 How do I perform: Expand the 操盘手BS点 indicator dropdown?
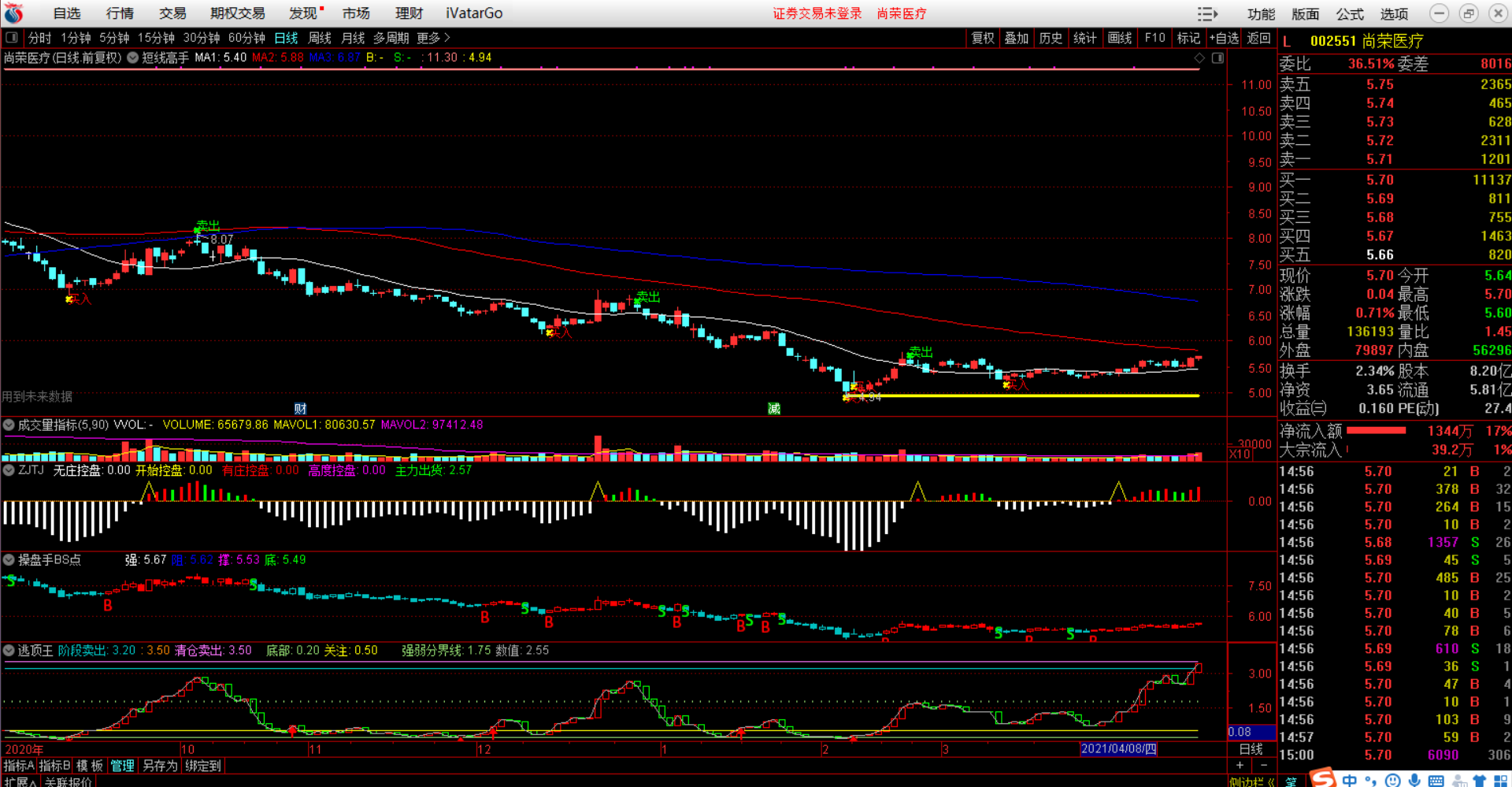9,560
